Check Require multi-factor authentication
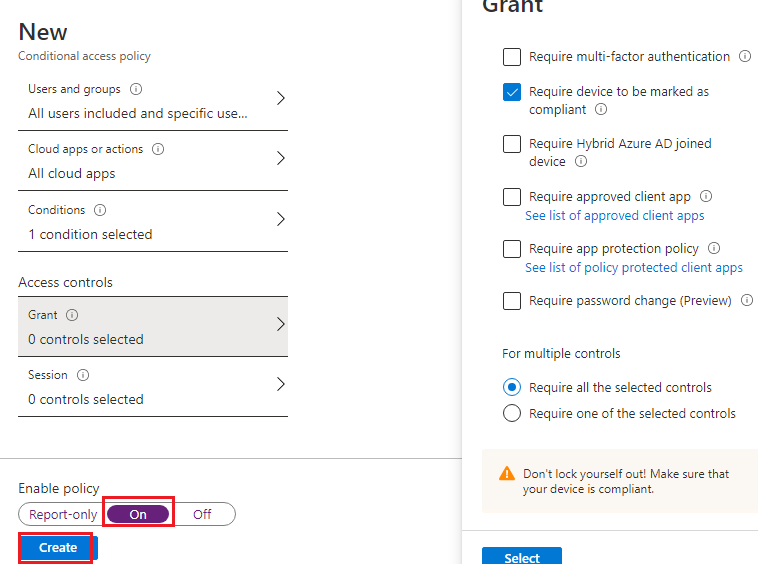The image size is (758, 564). coord(512,57)
